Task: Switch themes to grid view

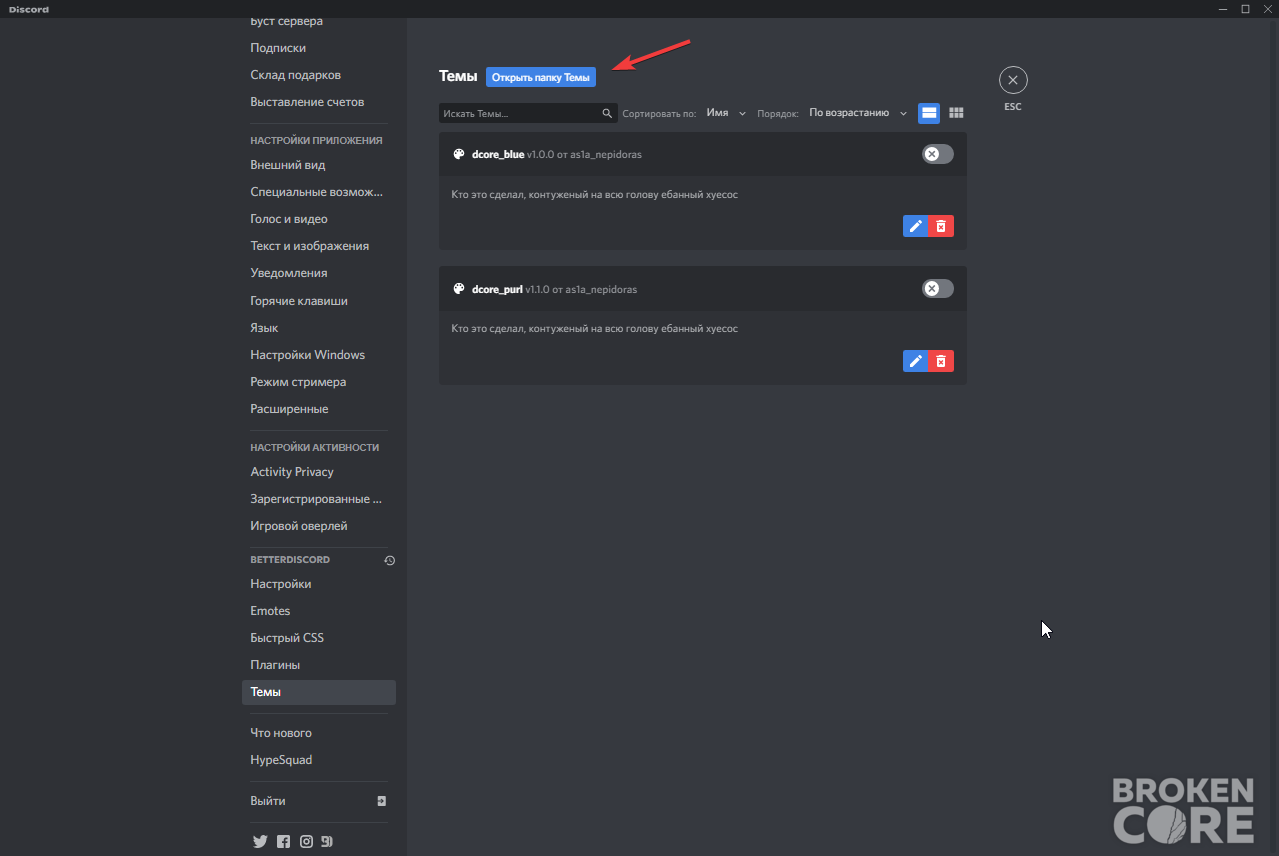Action: tap(956, 113)
